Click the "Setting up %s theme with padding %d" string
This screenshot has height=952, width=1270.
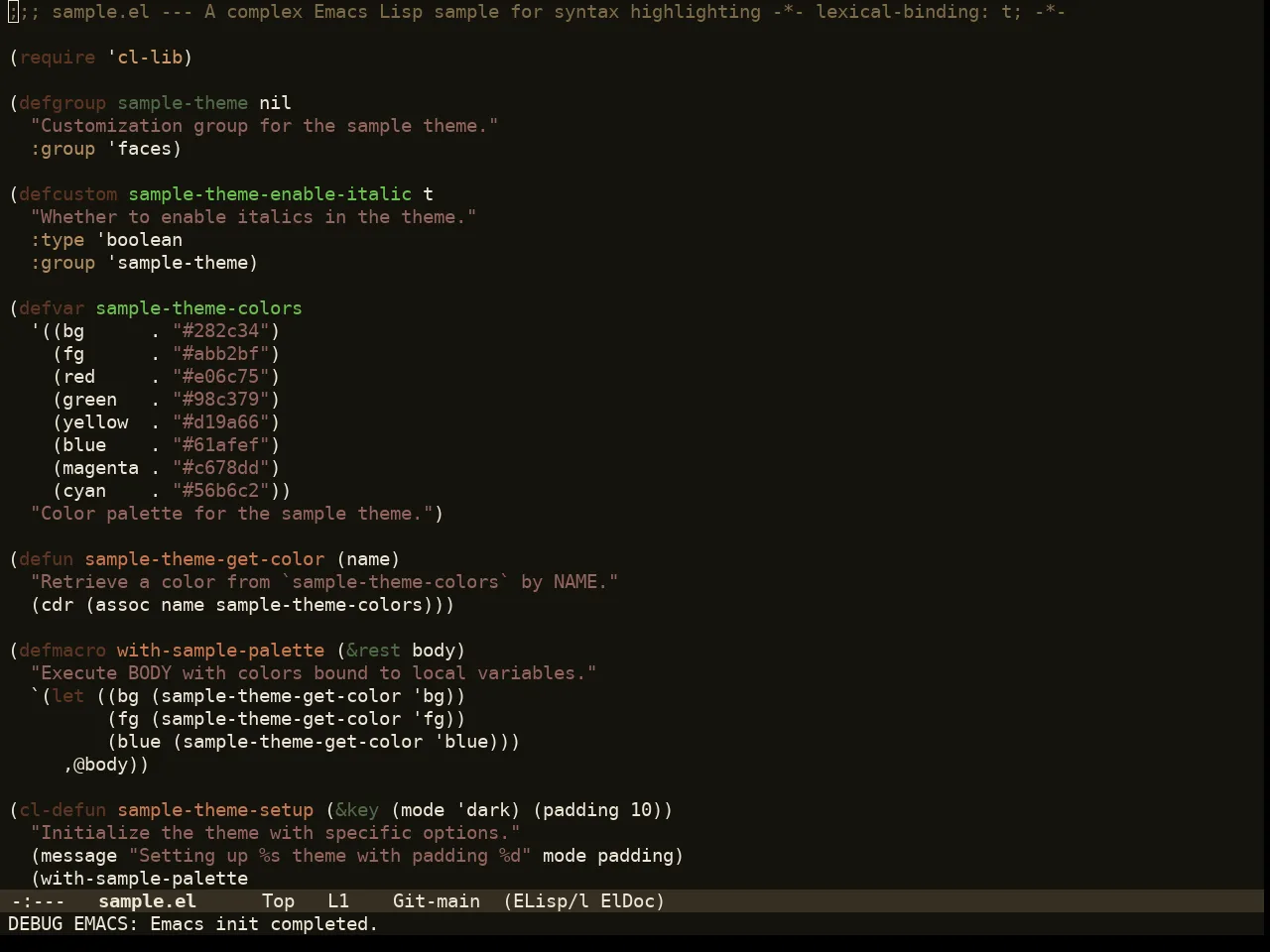[x=330, y=856]
